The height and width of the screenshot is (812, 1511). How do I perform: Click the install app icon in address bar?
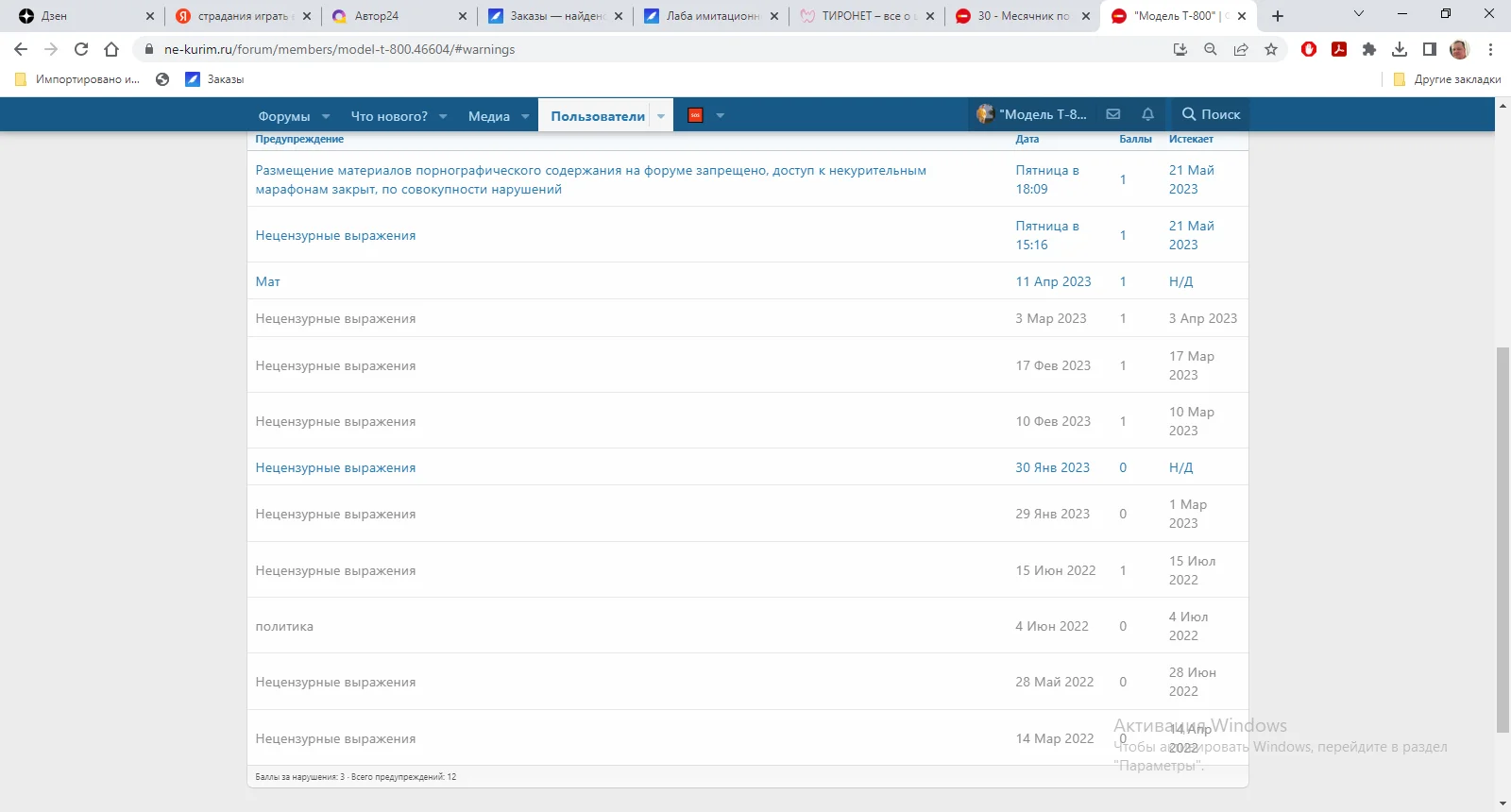[1180, 49]
